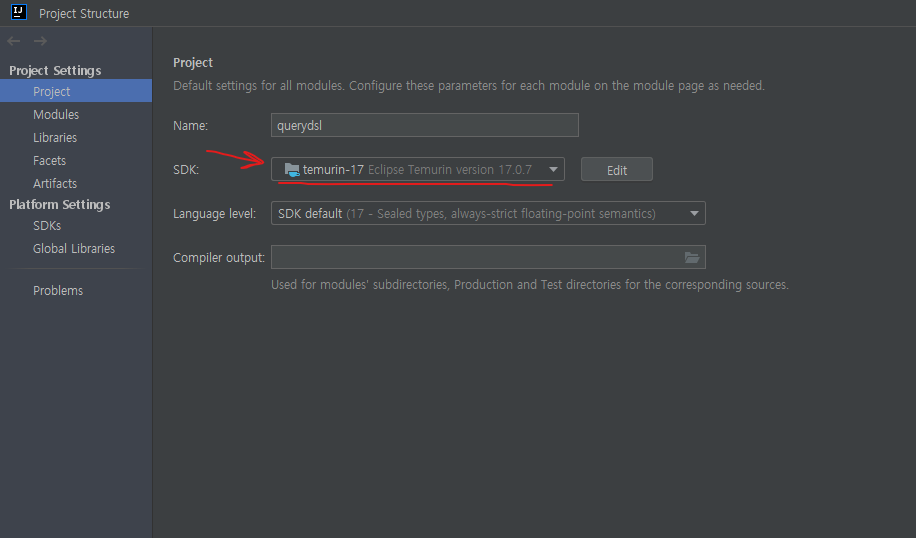Click the Project Settings heading
The width and height of the screenshot is (916, 538).
pyautogui.click(x=55, y=71)
